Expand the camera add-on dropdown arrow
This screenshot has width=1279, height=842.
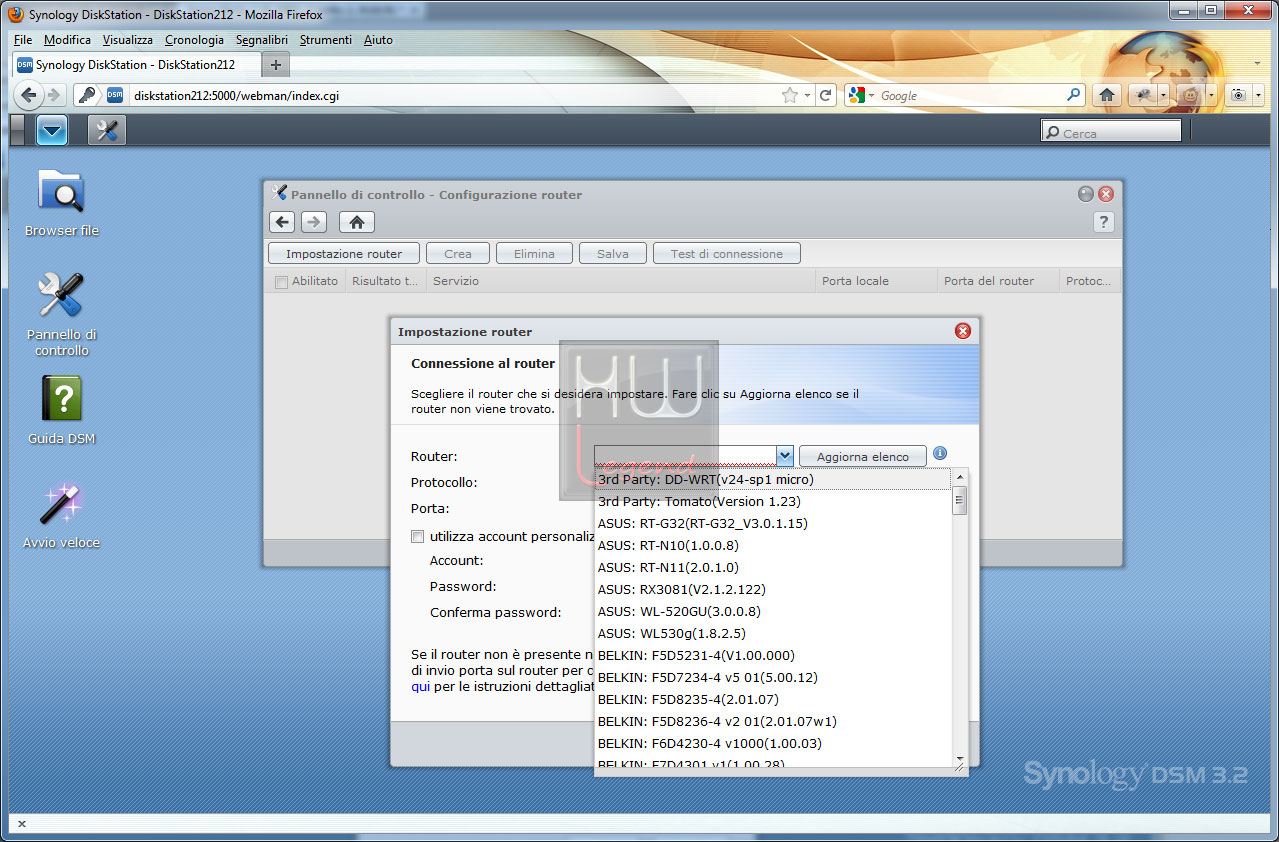[x=1258, y=95]
